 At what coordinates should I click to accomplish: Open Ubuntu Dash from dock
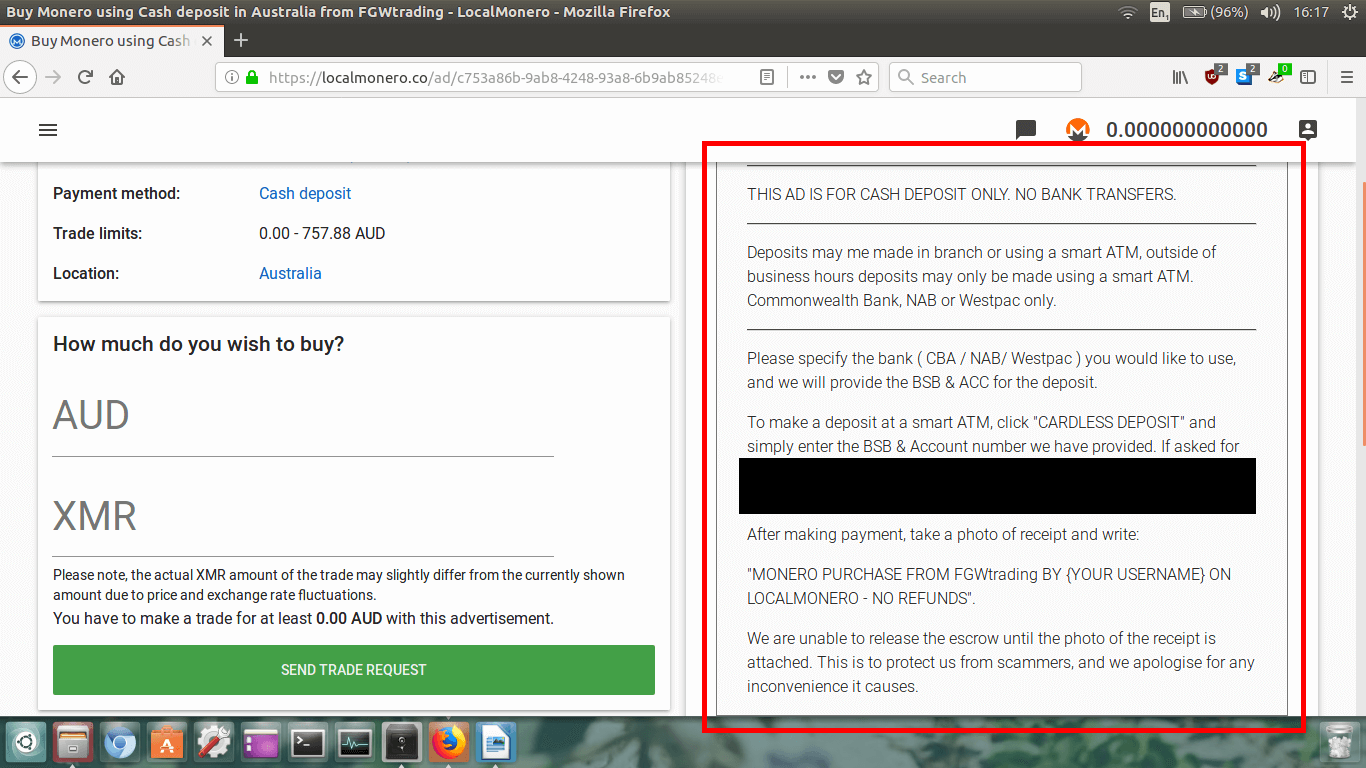(26, 743)
